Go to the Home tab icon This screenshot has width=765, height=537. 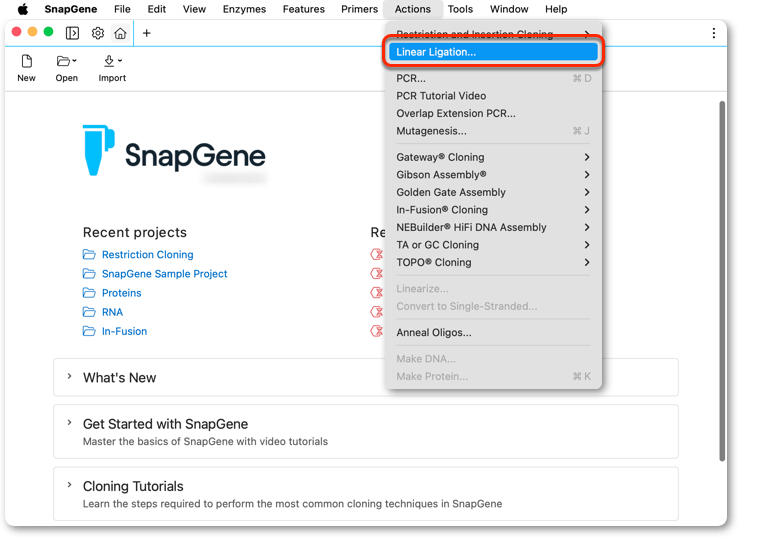[120, 33]
